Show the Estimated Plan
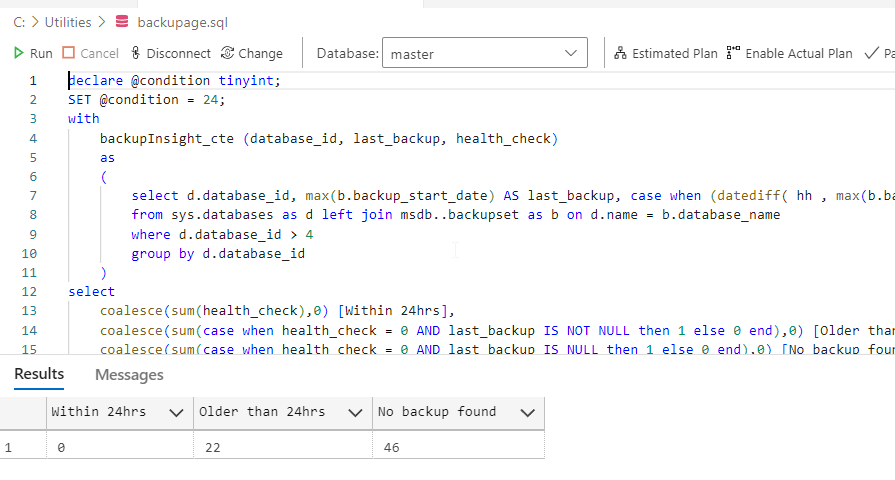The width and height of the screenshot is (895, 480). pos(665,53)
